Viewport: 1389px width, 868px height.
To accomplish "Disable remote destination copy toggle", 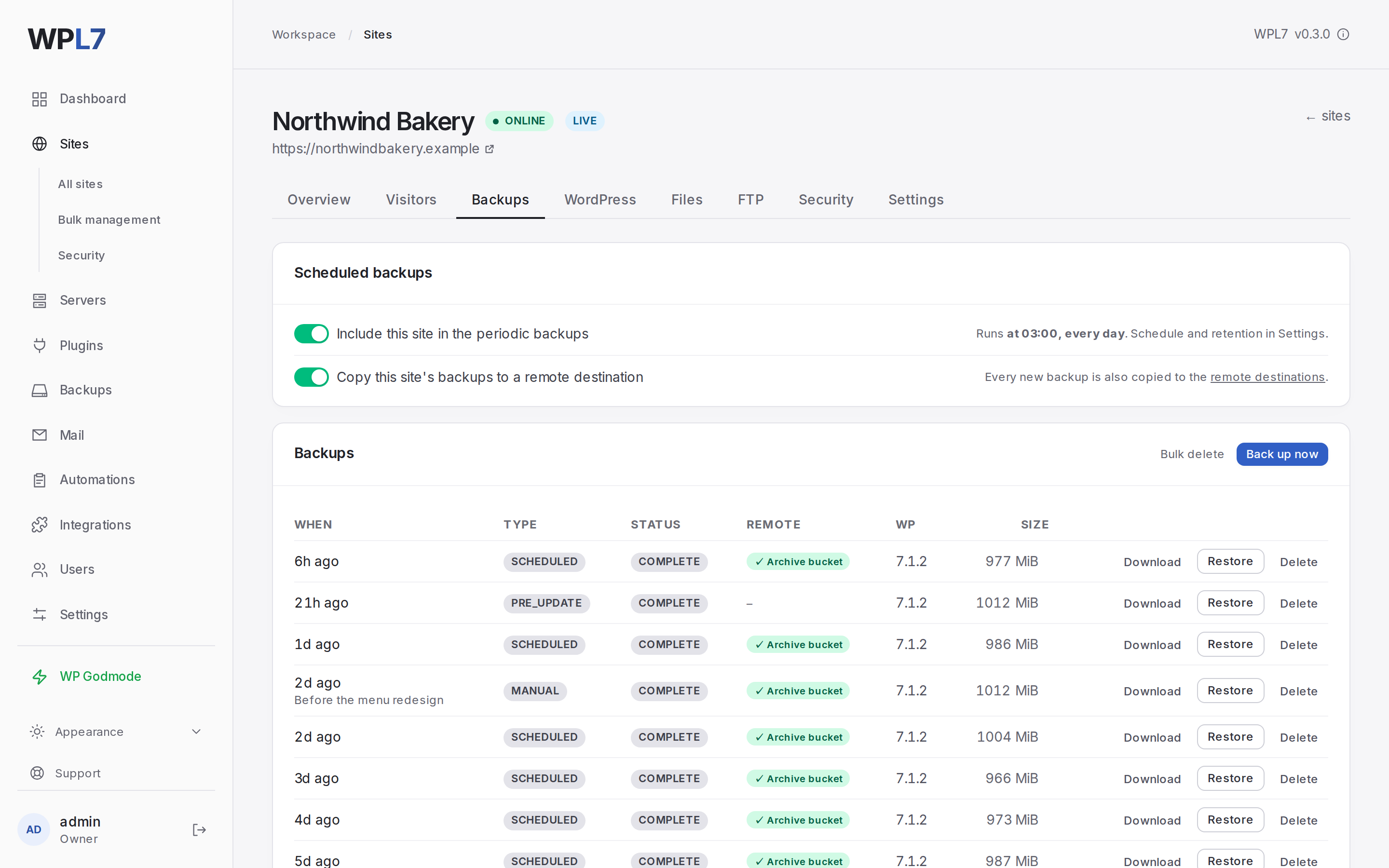I will 311,377.
